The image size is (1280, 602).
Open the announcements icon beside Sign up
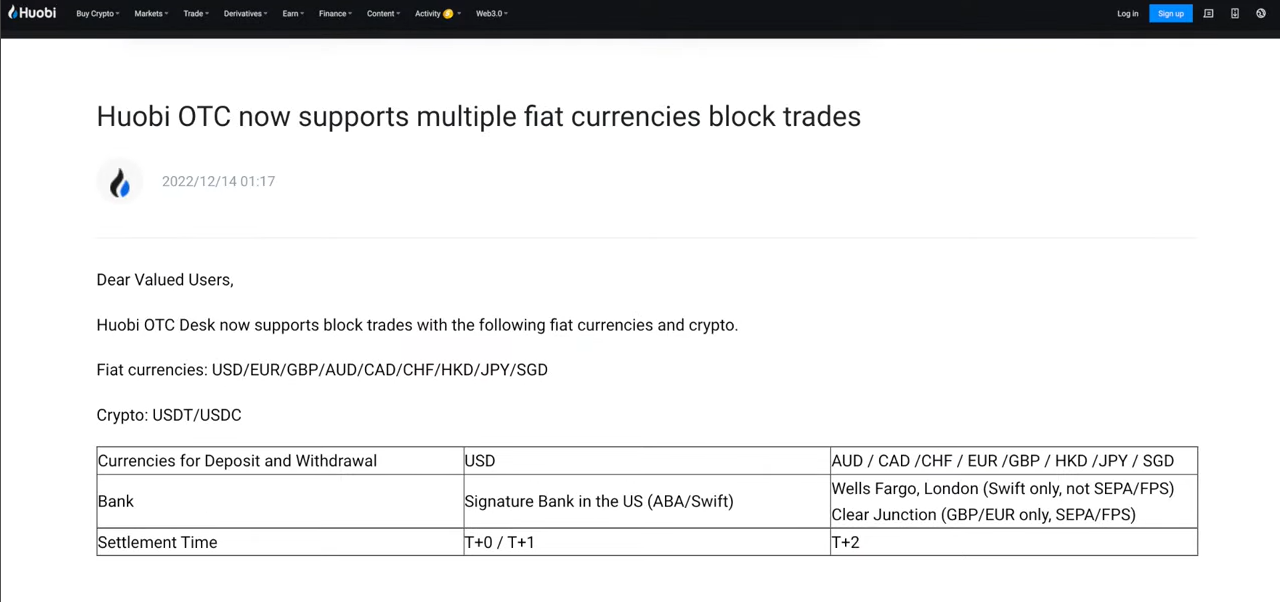pyautogui.click(x=1208, y=13)
